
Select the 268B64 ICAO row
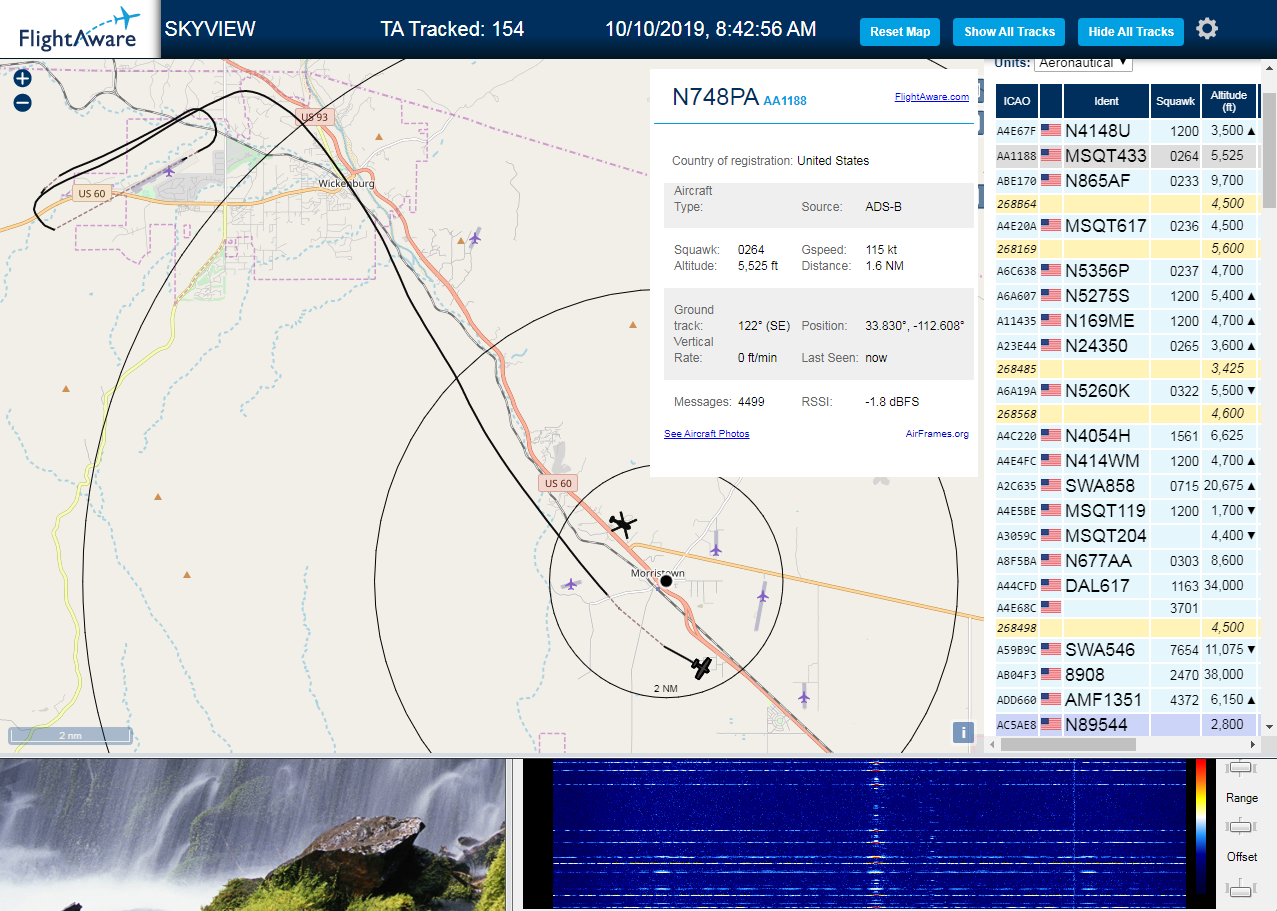[1127, 204]
